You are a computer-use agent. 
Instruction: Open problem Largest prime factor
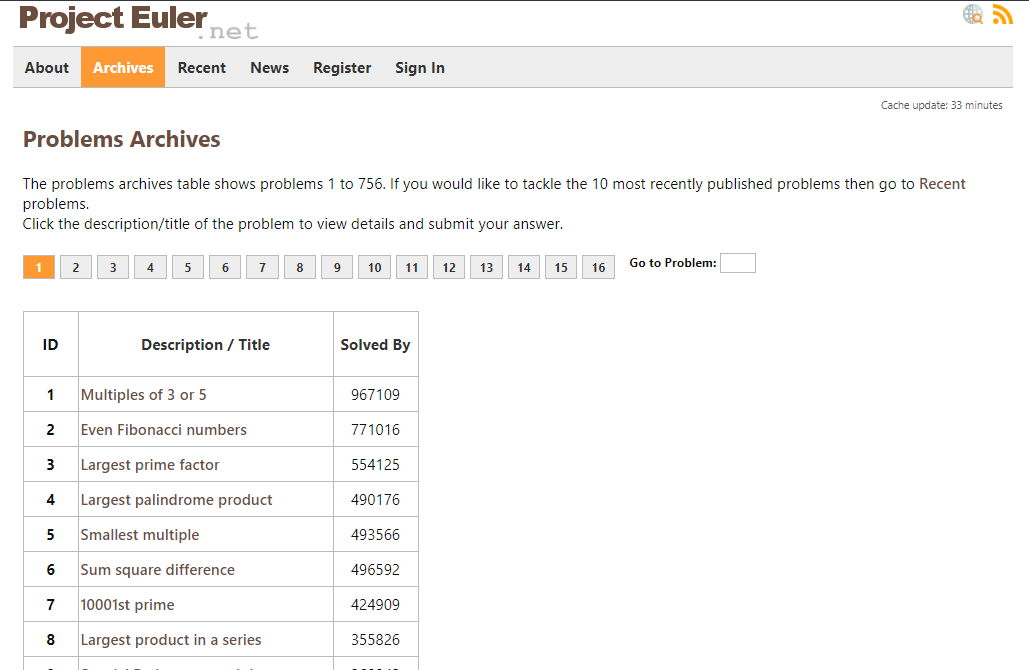coord(150,465)
